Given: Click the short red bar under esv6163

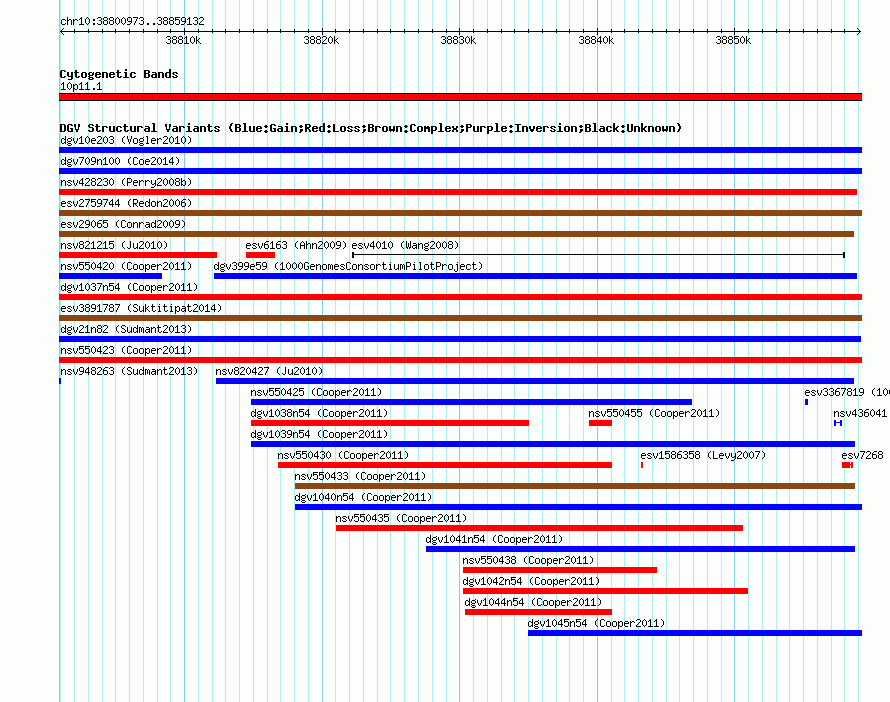Looking at the screenshot, I should pos(261,255).
